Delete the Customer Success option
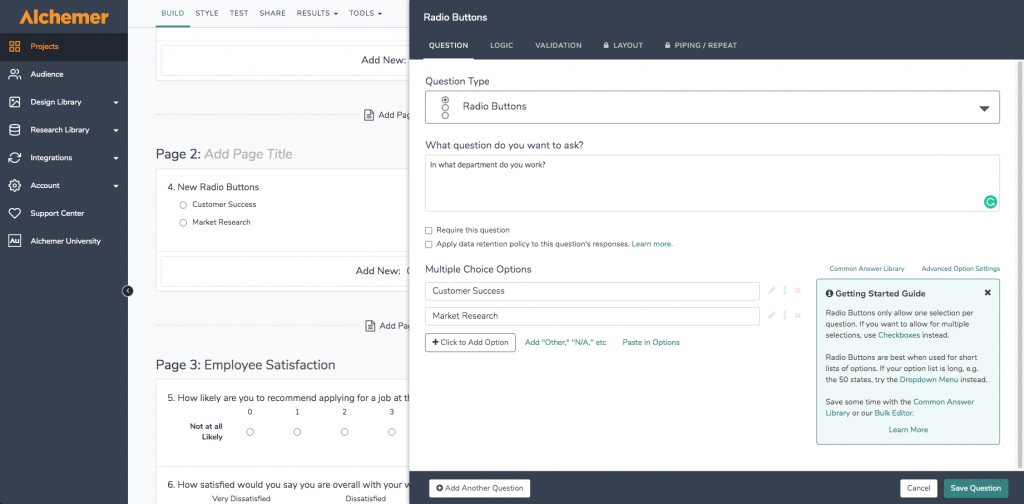The image size is (1024, 504). tap(797, 291)
